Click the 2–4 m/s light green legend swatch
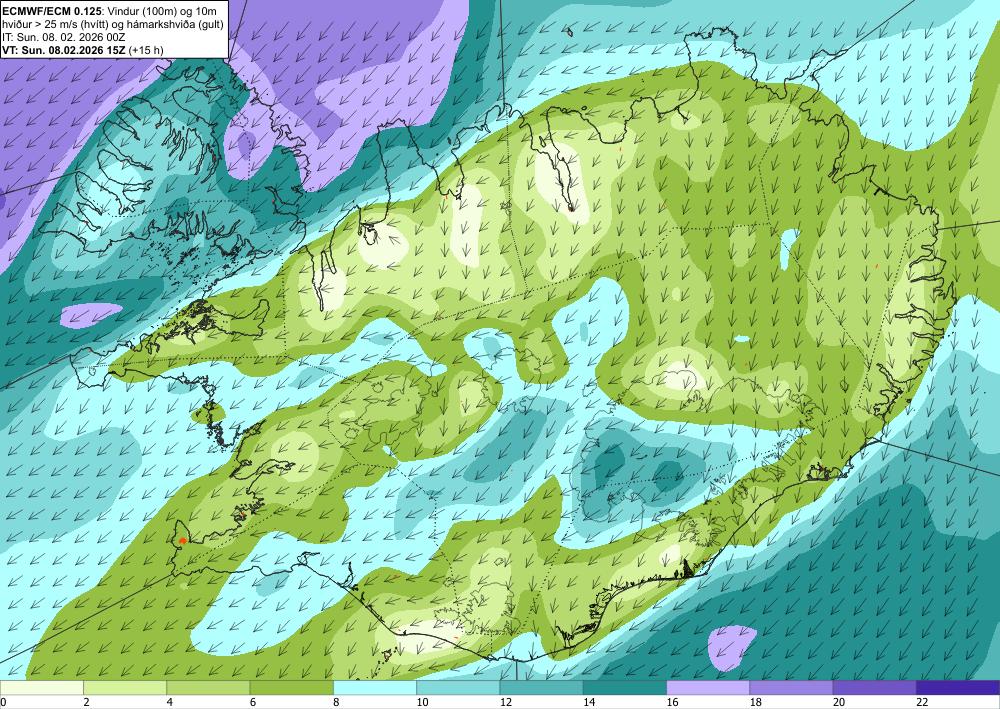The image size is (1000, 709). (x=125, y=687)
